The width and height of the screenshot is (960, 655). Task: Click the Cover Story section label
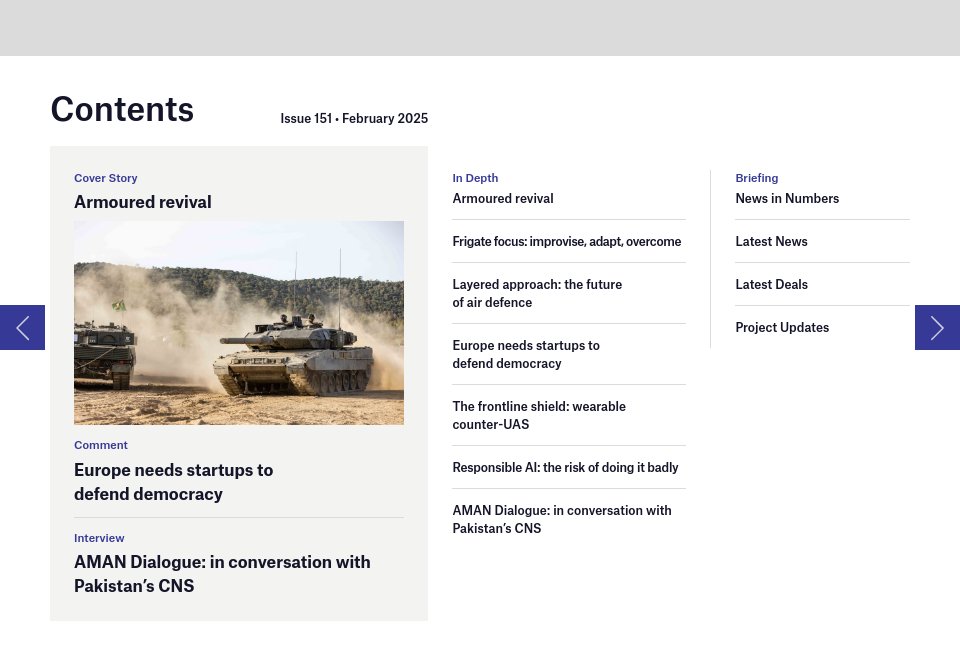coord(106,178)
